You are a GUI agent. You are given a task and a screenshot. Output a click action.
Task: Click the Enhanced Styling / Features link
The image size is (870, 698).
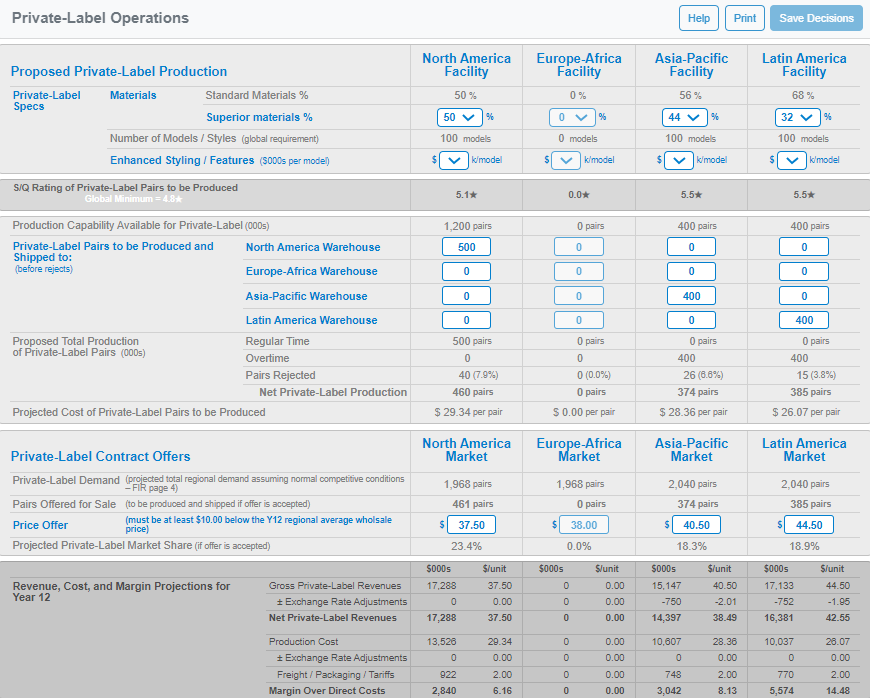[182, 160]
